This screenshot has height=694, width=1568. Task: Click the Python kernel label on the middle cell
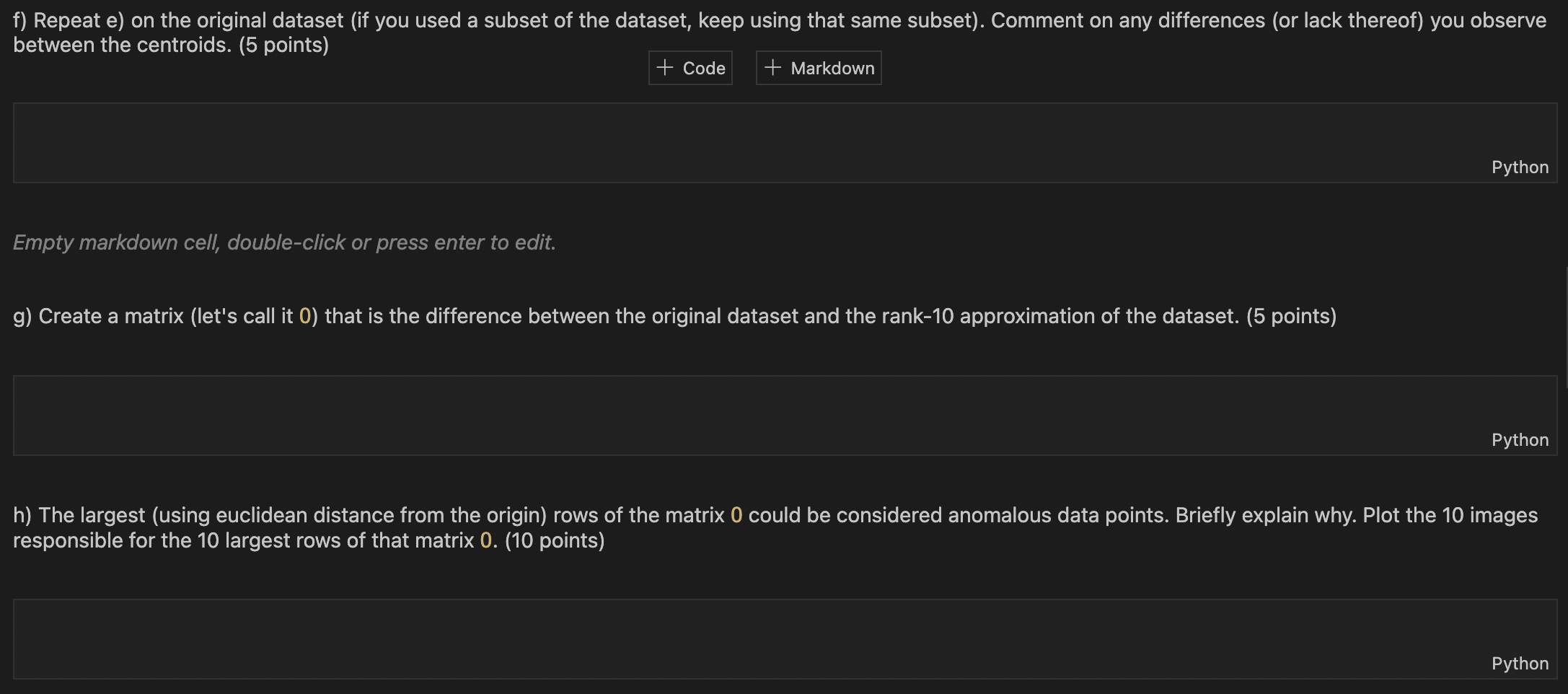tap(1520, 439)
